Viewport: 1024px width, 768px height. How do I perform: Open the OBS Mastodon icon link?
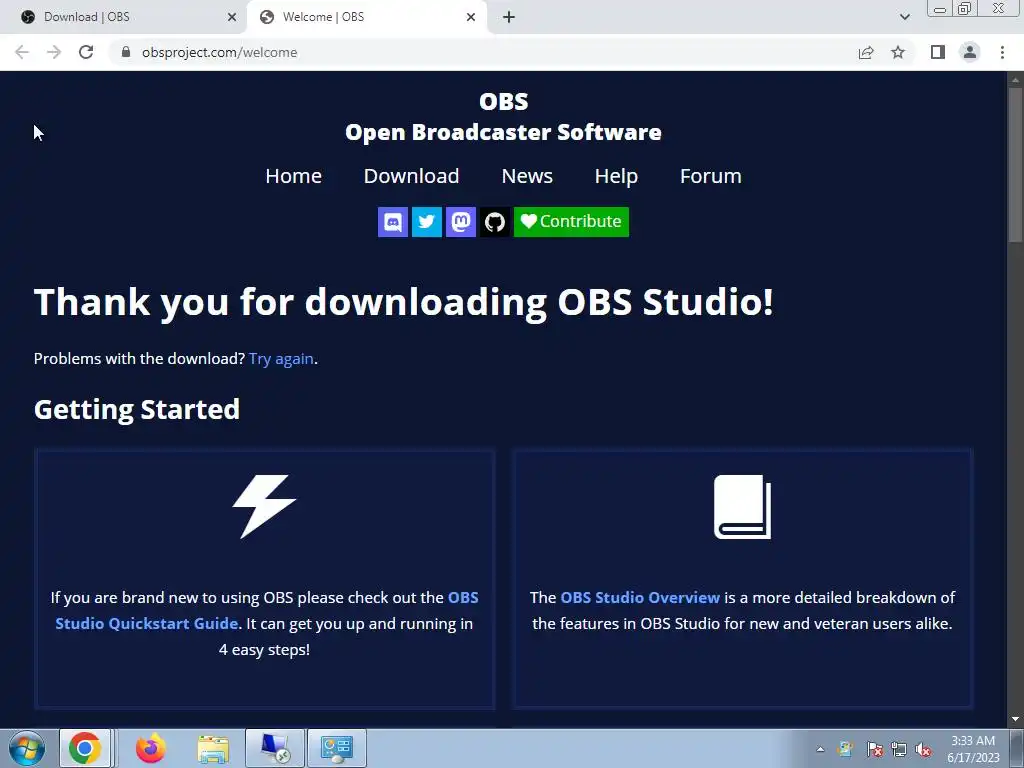tap(460, 222)
